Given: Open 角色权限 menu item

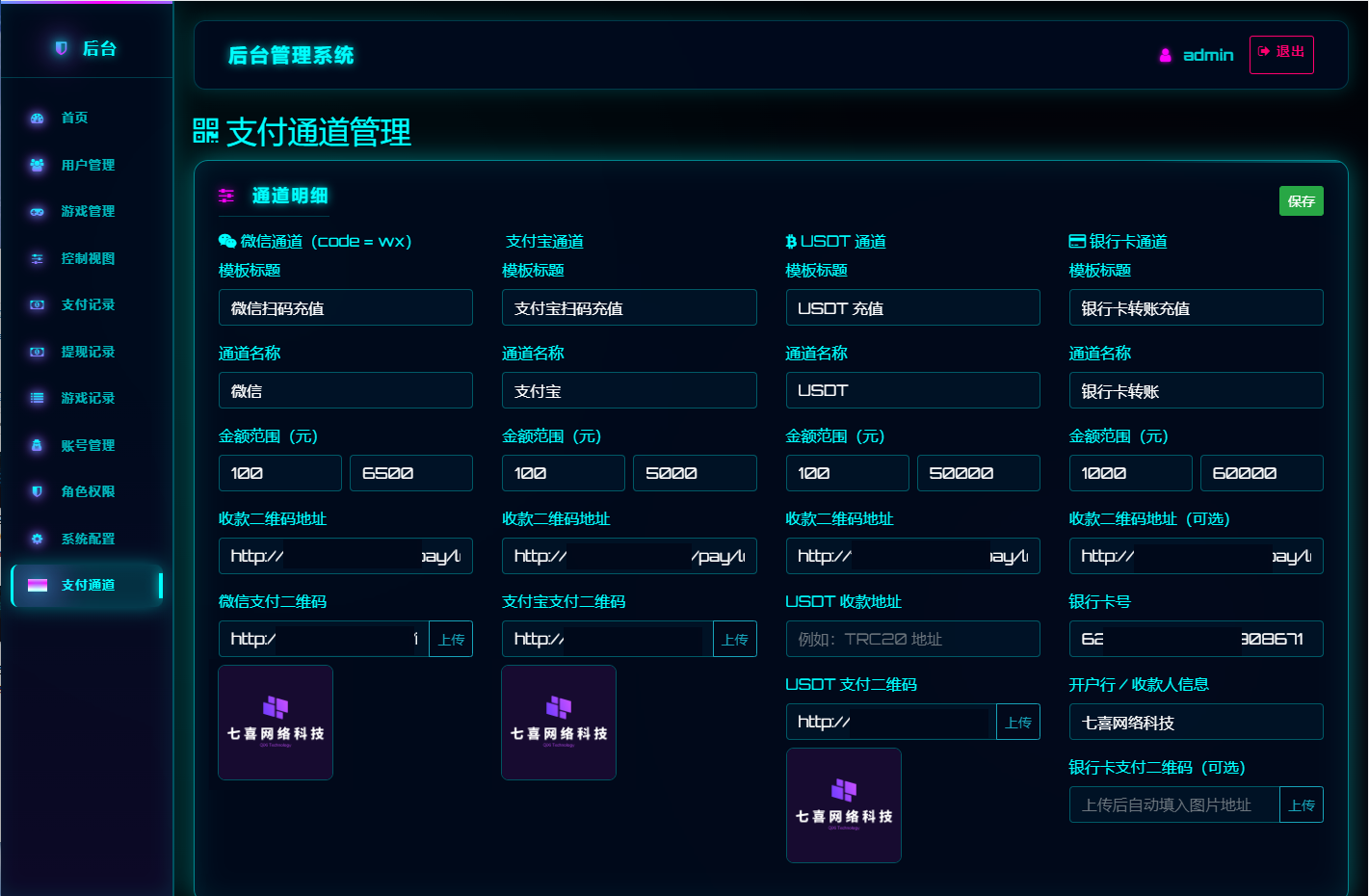Looking at the screenshot, I should pyautogui.click(x=88, y=491).
